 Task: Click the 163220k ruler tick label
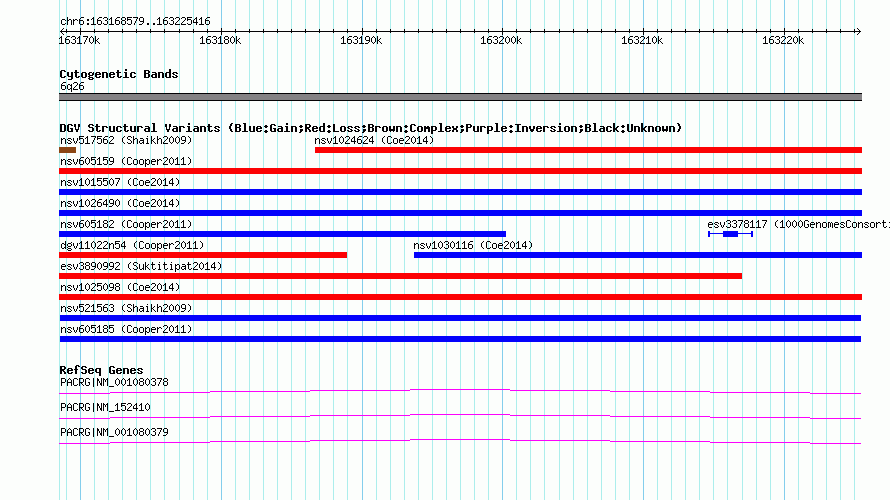click(783, 40)
